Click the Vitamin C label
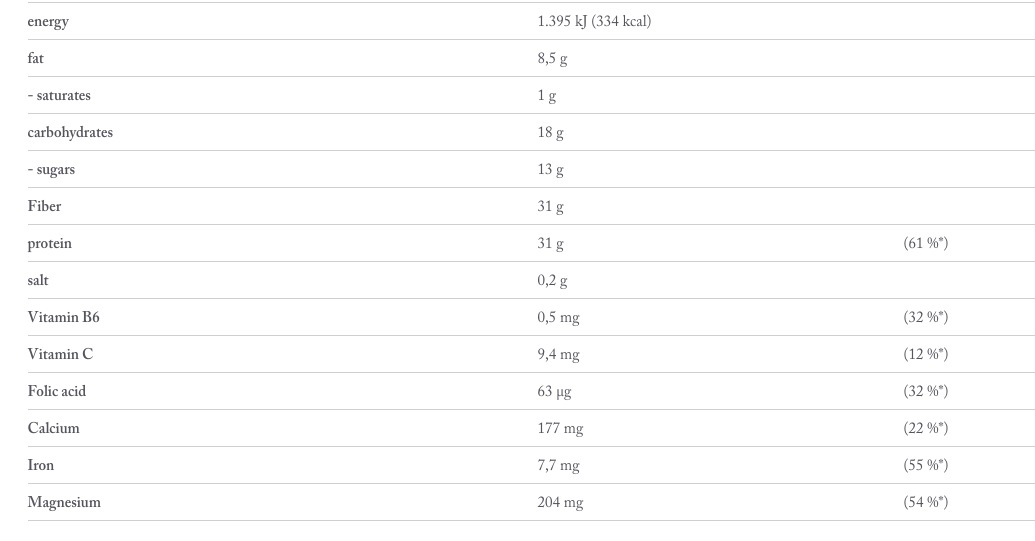The height and width of the screenshot is (541, 1035). [x=60, y=354]
